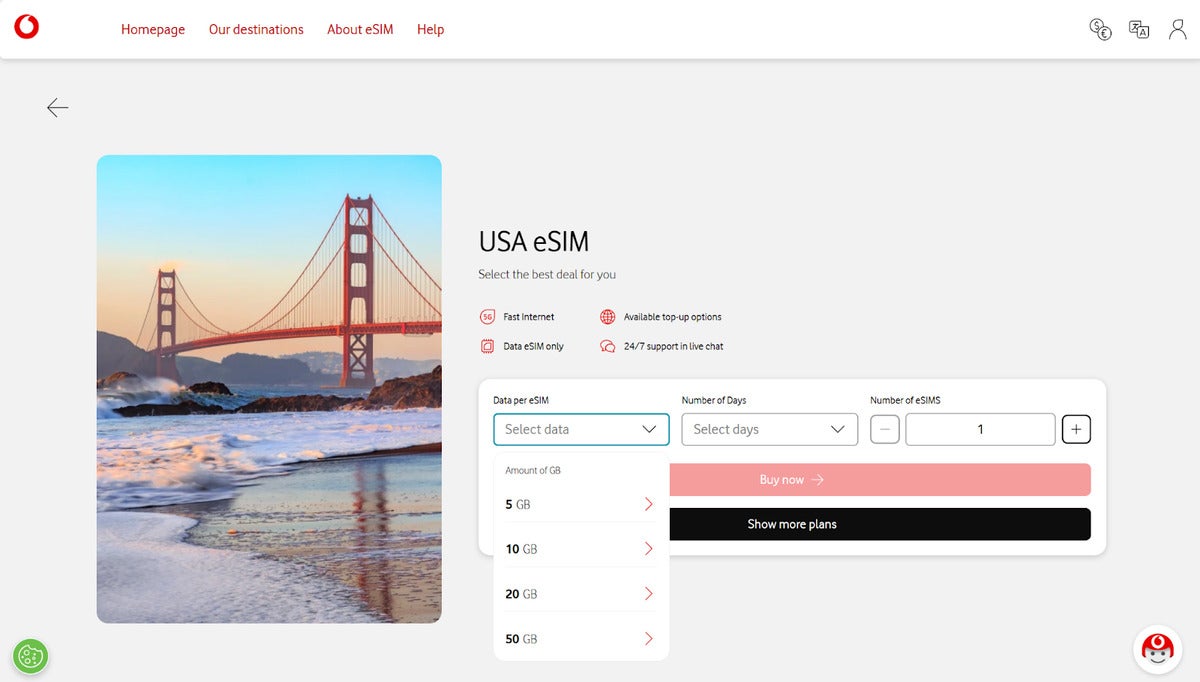Click the green accessibility widget
Image resolution: width=1200 pixels, height=682 pixels.
pos(30,656)
